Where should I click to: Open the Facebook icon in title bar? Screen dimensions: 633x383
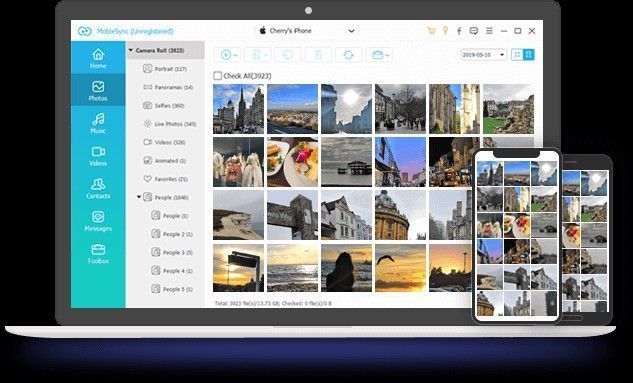[459, 31]
